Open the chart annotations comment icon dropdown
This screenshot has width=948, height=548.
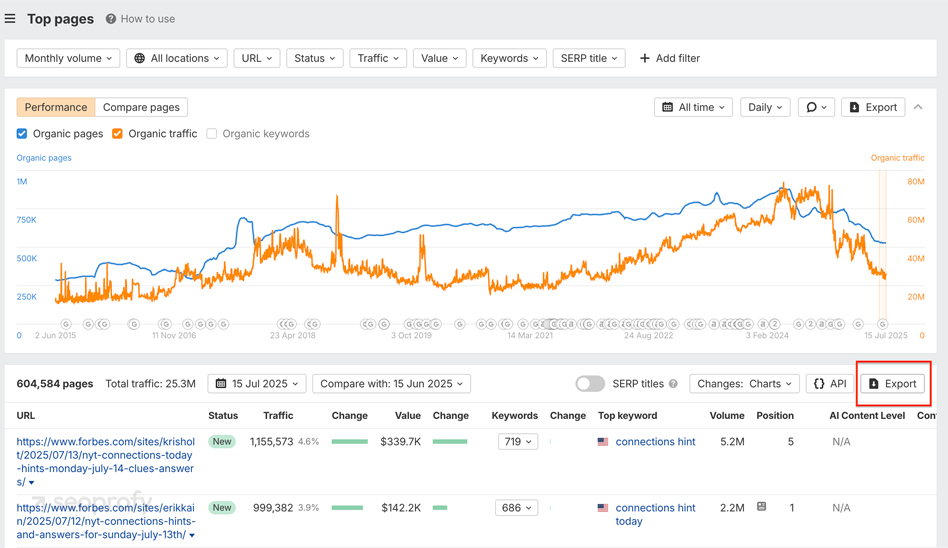click(816, 107)
